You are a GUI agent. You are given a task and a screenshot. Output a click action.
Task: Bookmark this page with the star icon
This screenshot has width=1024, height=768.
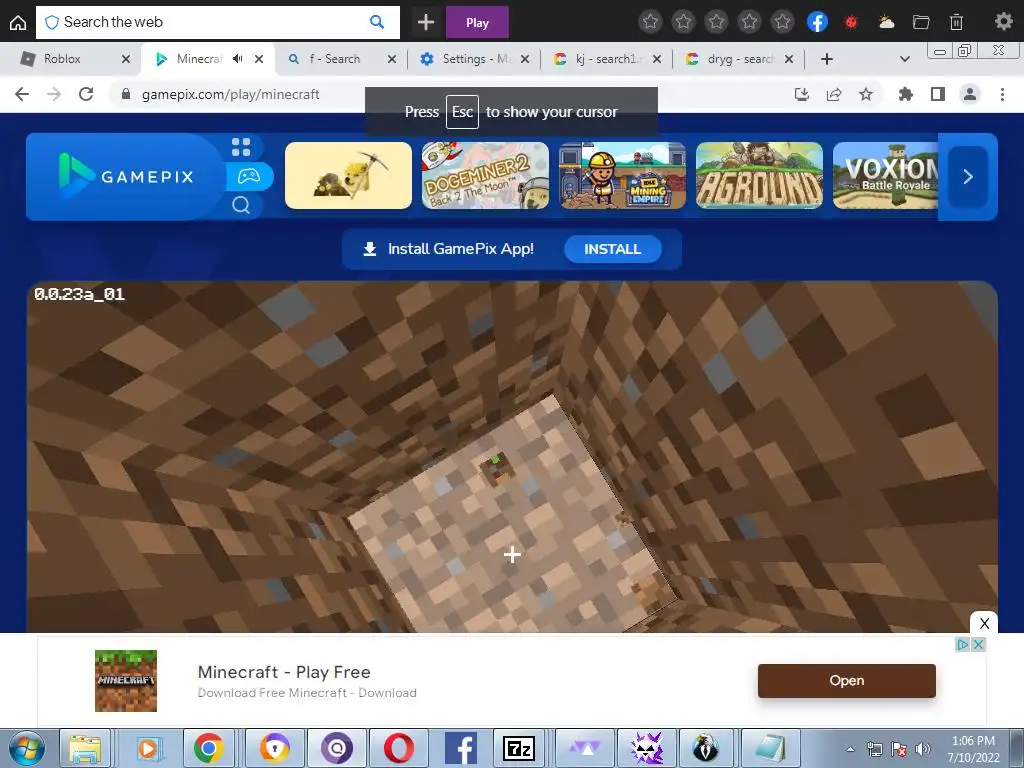pyautogui.click(x=866, y=94)
